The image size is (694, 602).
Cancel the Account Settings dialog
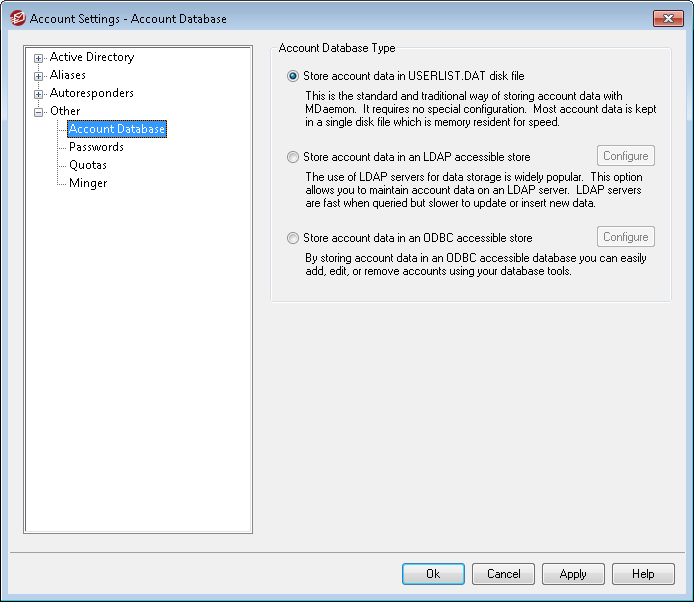point(503,574)
